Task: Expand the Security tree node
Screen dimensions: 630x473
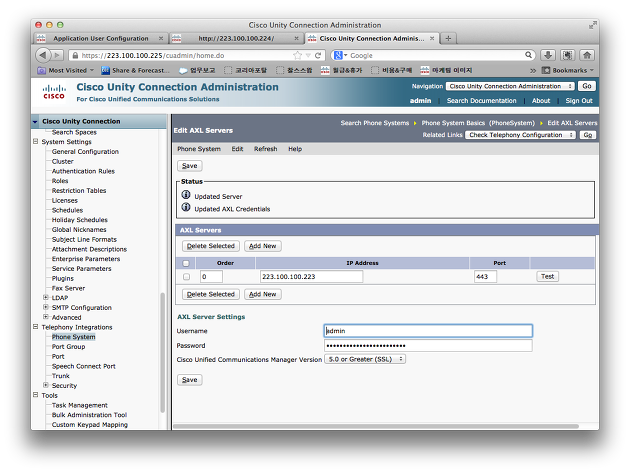Action: [46, 385]
